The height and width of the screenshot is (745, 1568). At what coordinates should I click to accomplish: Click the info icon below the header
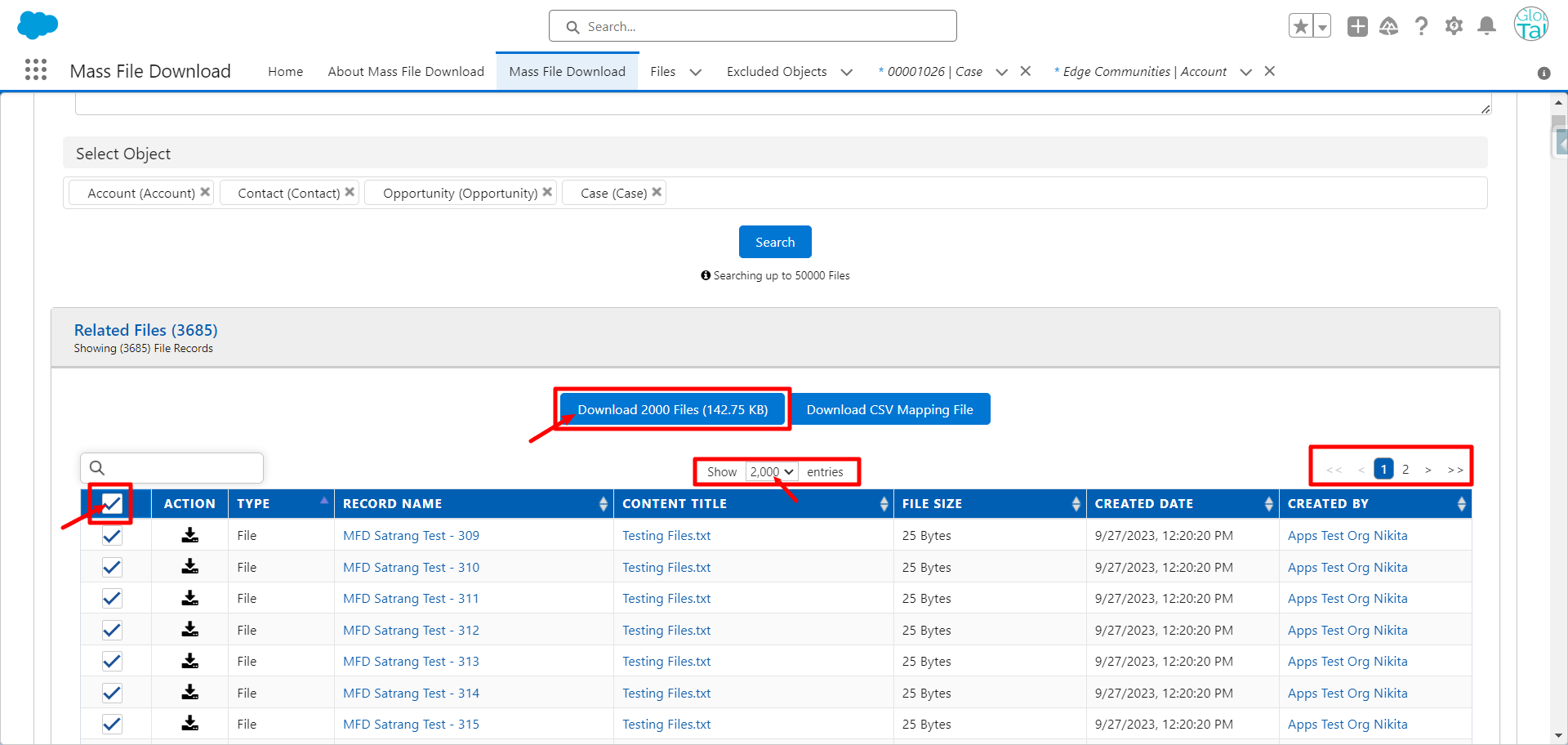[x=1543, y=73]
